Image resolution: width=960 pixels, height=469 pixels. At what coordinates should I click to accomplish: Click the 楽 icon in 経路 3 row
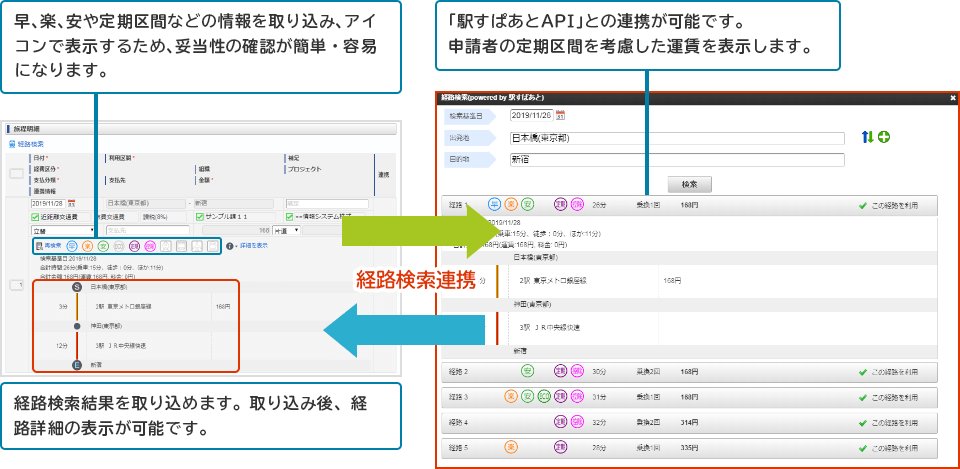511,397
